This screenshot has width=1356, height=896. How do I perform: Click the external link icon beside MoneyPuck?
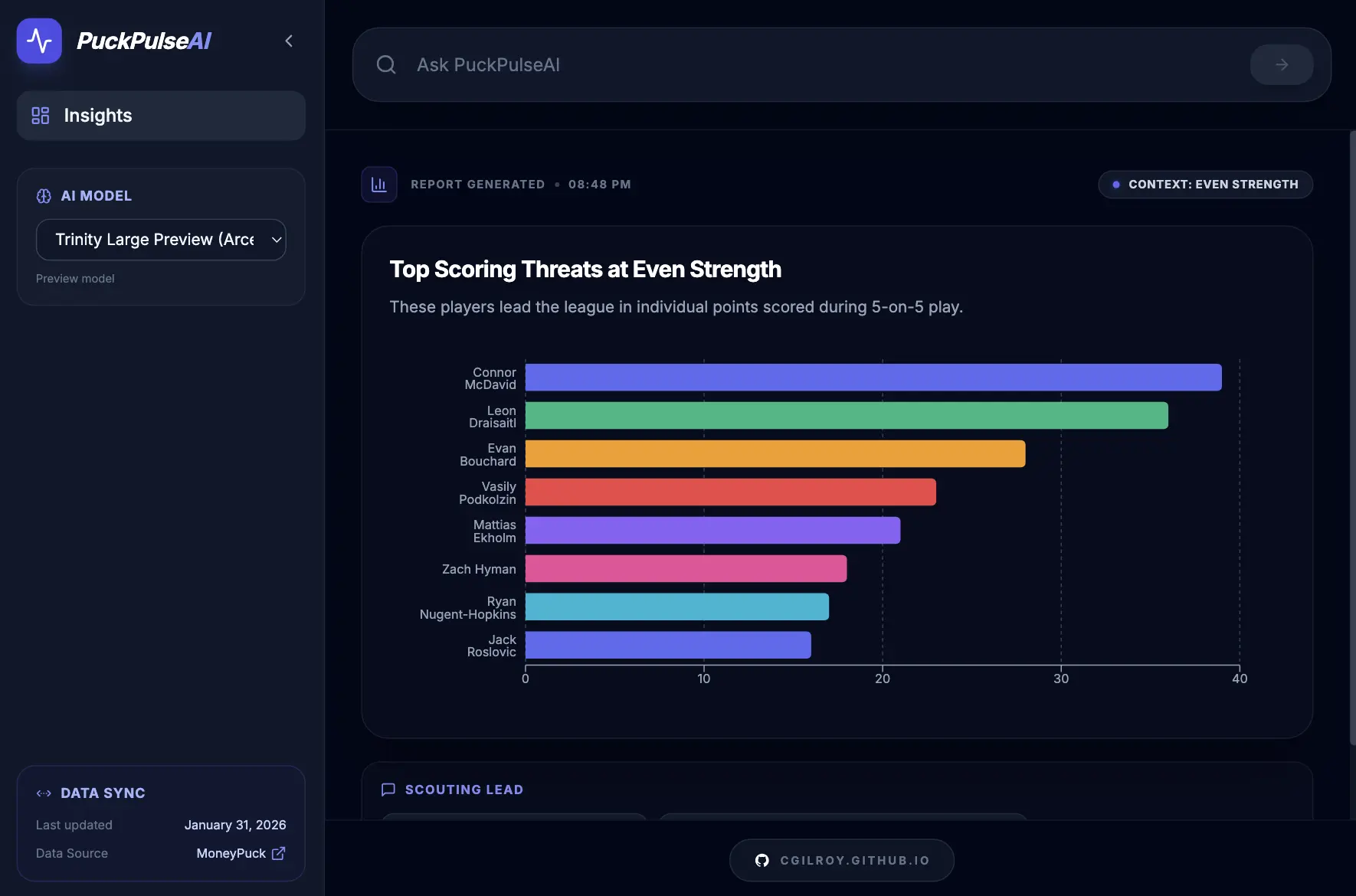(279, 853)
